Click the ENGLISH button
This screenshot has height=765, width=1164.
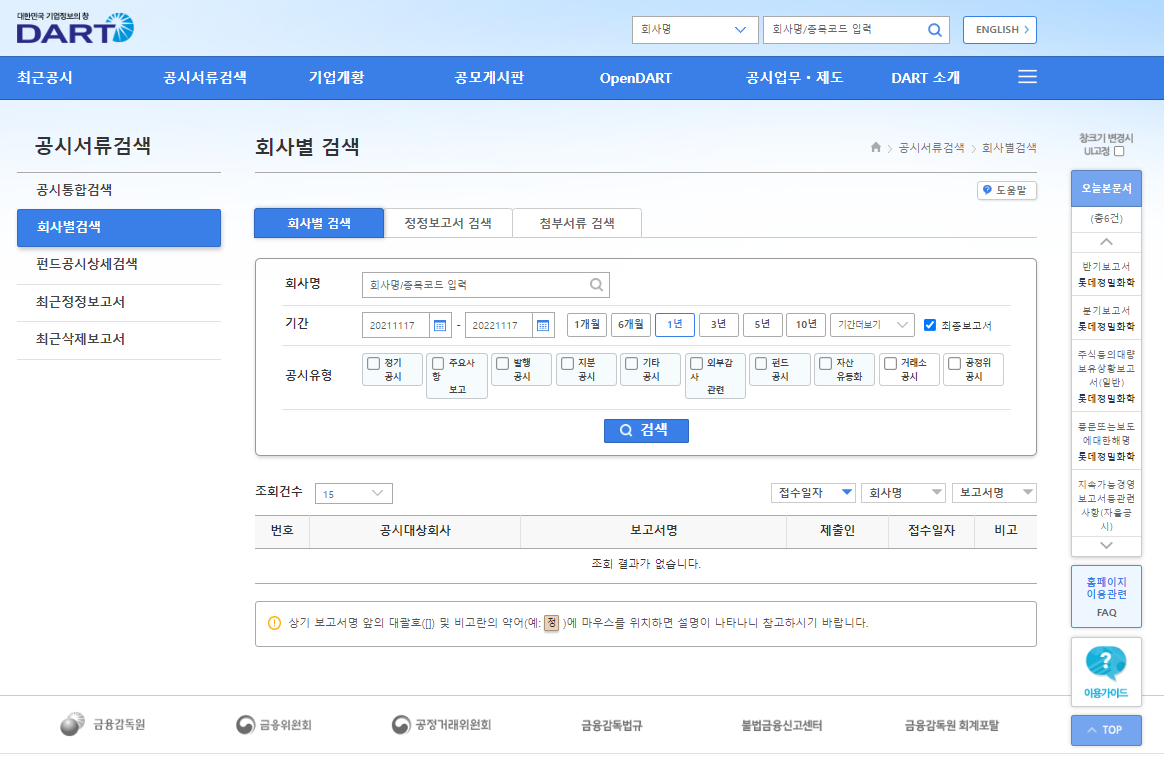pos(999,30)
